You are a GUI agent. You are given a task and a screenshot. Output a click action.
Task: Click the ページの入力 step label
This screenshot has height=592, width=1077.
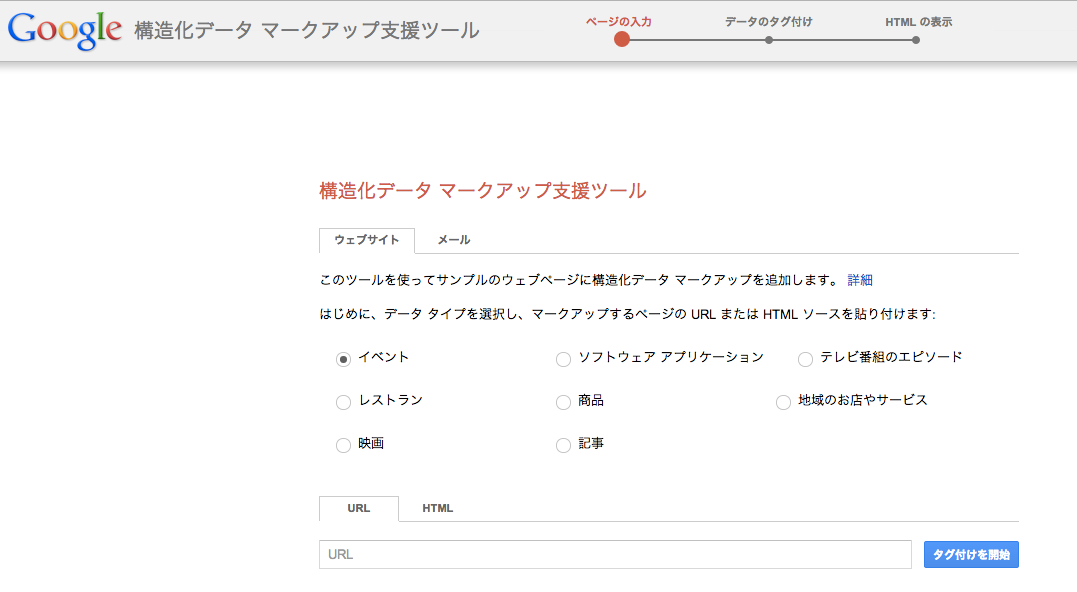[x=619, y=22]
